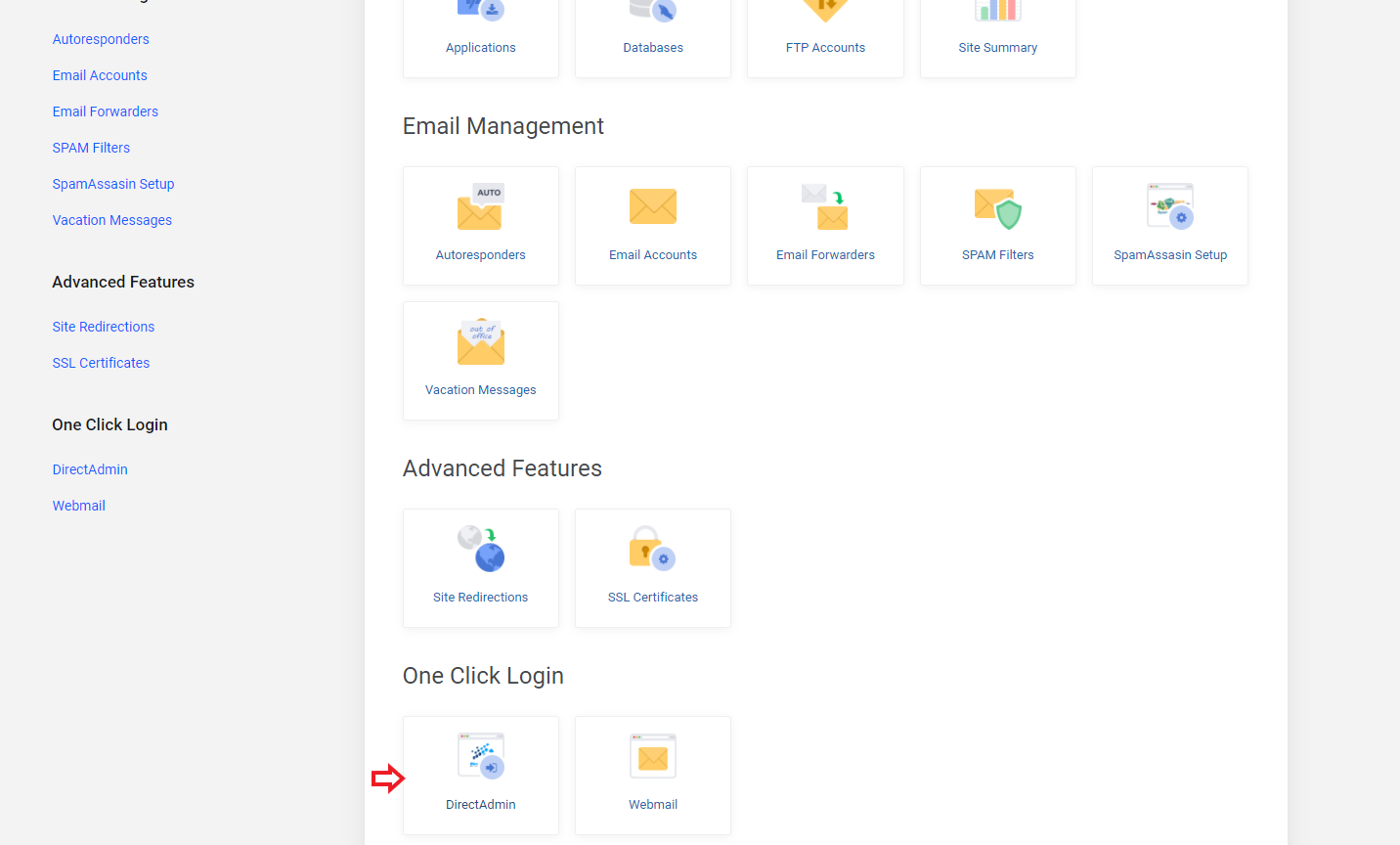This screenshot has width=1400, height=845.
Task: Select SpamAssassin Setup in the sidebar
Action: (113, 184)
